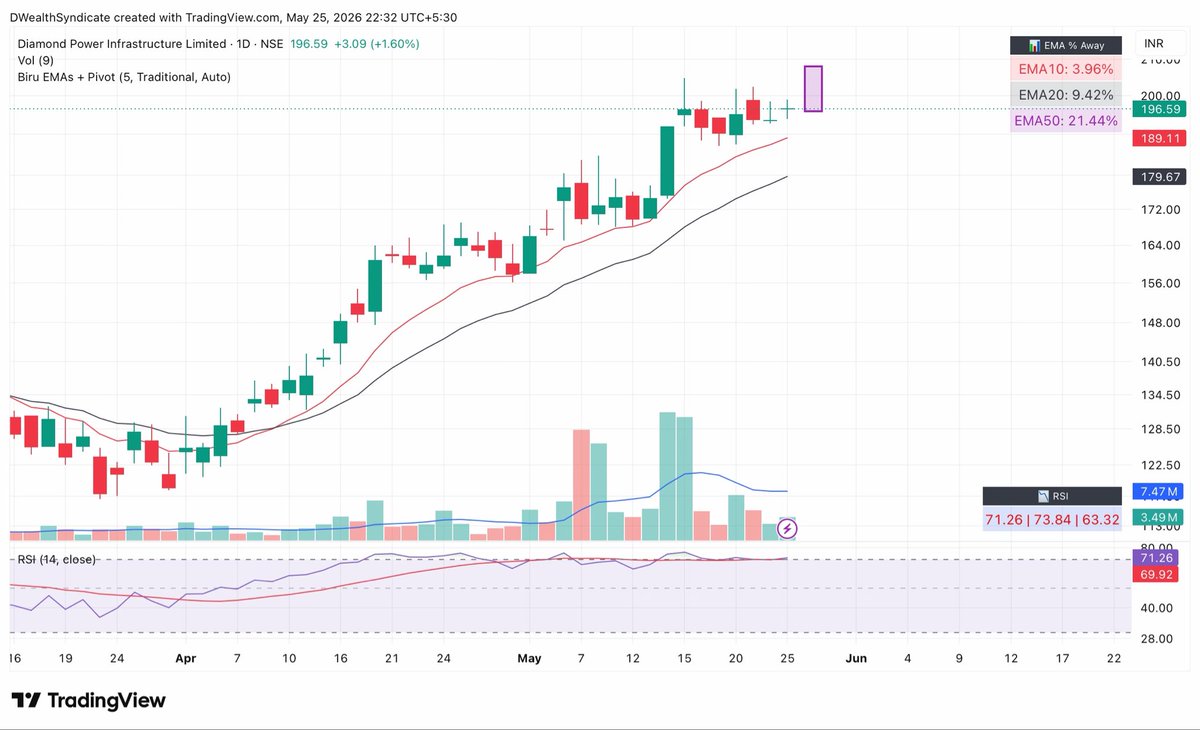
Task: Click the 40.00 RSI axis label
Action: (1158, 607)
